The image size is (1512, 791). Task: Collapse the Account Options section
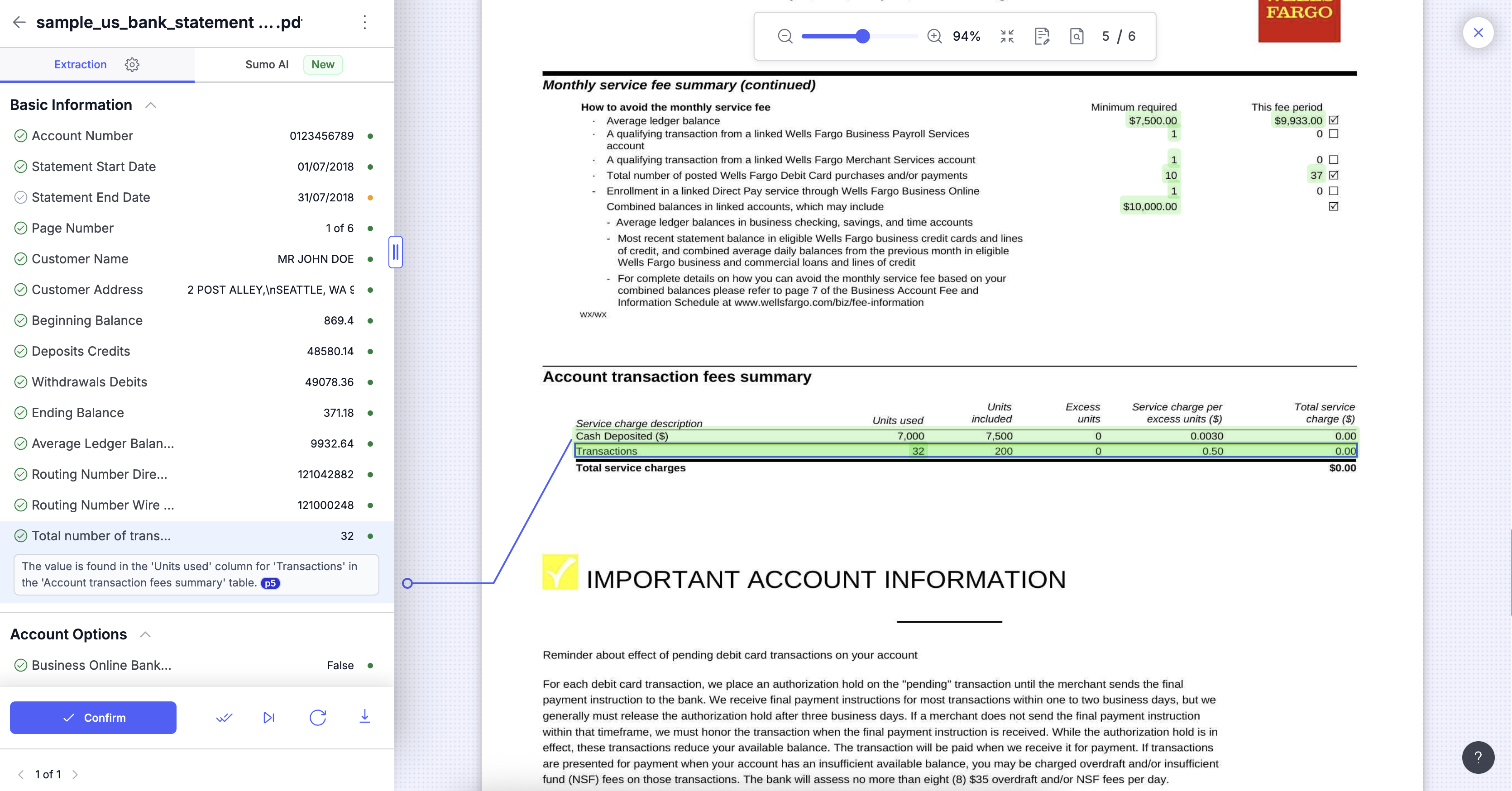click(x=146, y=634)
